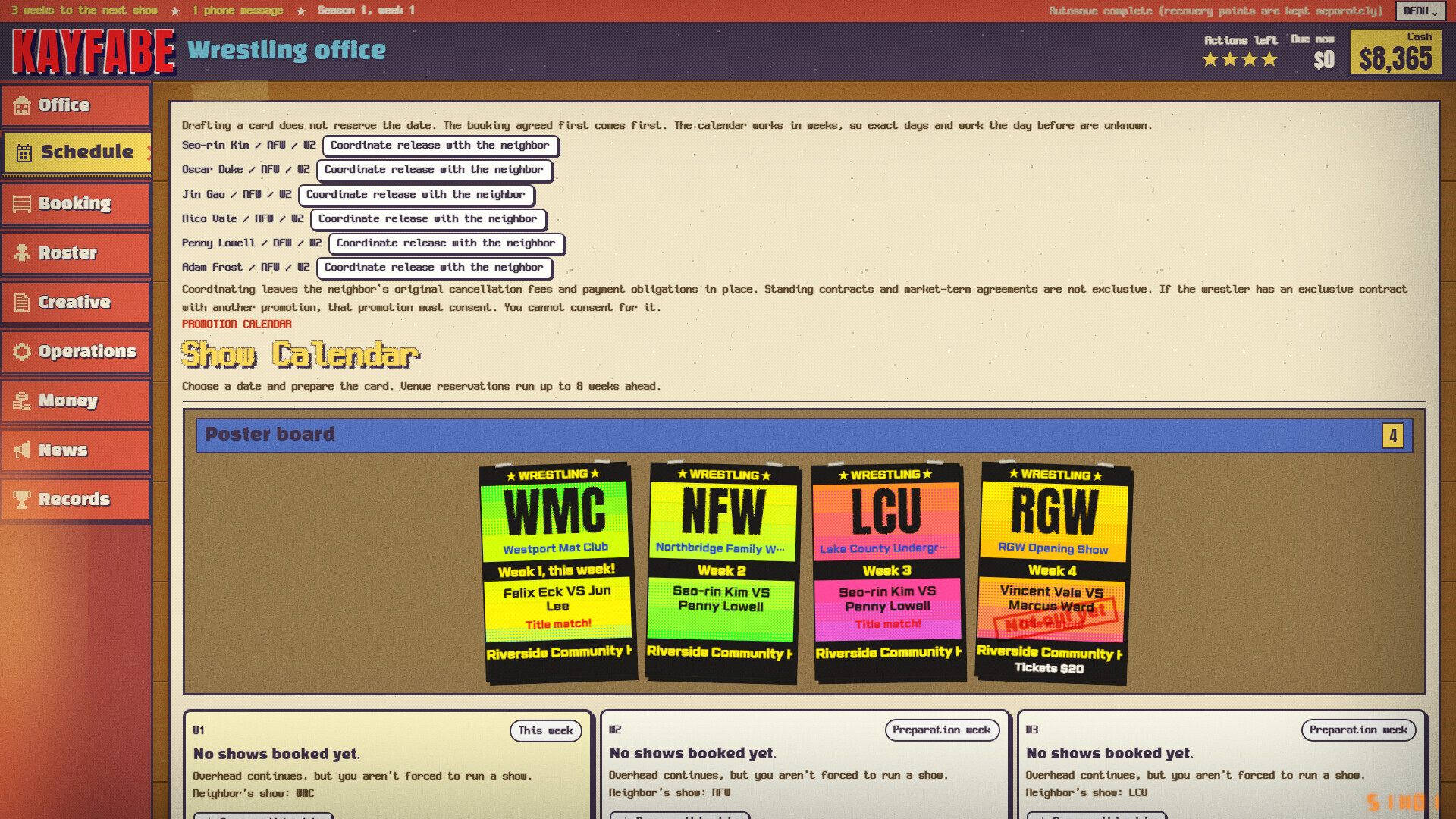Image resolution: width=1456 pixels, height=819 pixels.
Task: Coordinate release for Seo-rin Kim
Action: (440, 146)
